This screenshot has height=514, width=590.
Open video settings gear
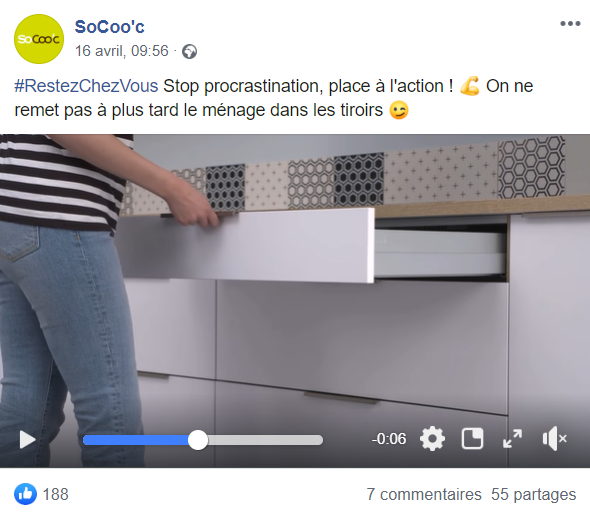[432, 438]
